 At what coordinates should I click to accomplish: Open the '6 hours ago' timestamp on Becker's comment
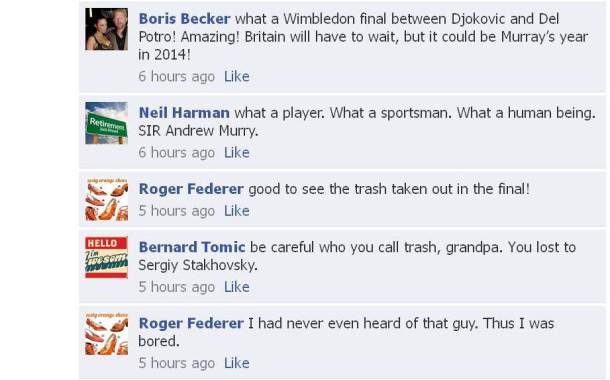[x=177, y=76]
